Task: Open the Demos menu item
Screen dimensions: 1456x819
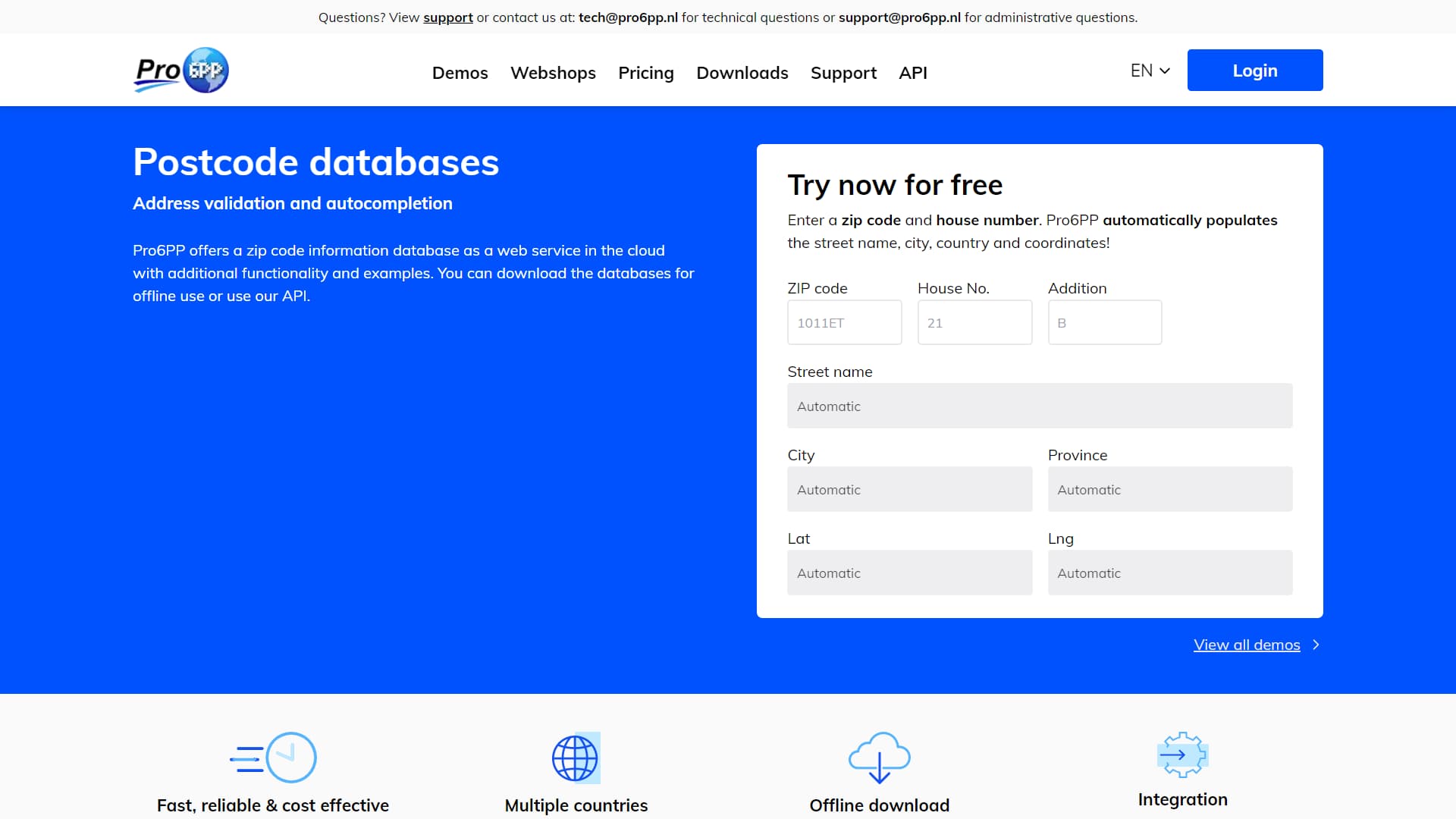Action: [460, 73]
